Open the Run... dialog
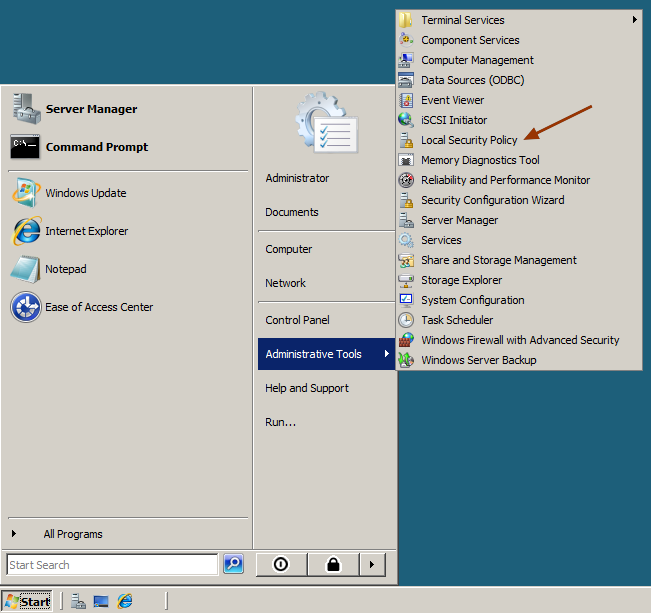 280,422
